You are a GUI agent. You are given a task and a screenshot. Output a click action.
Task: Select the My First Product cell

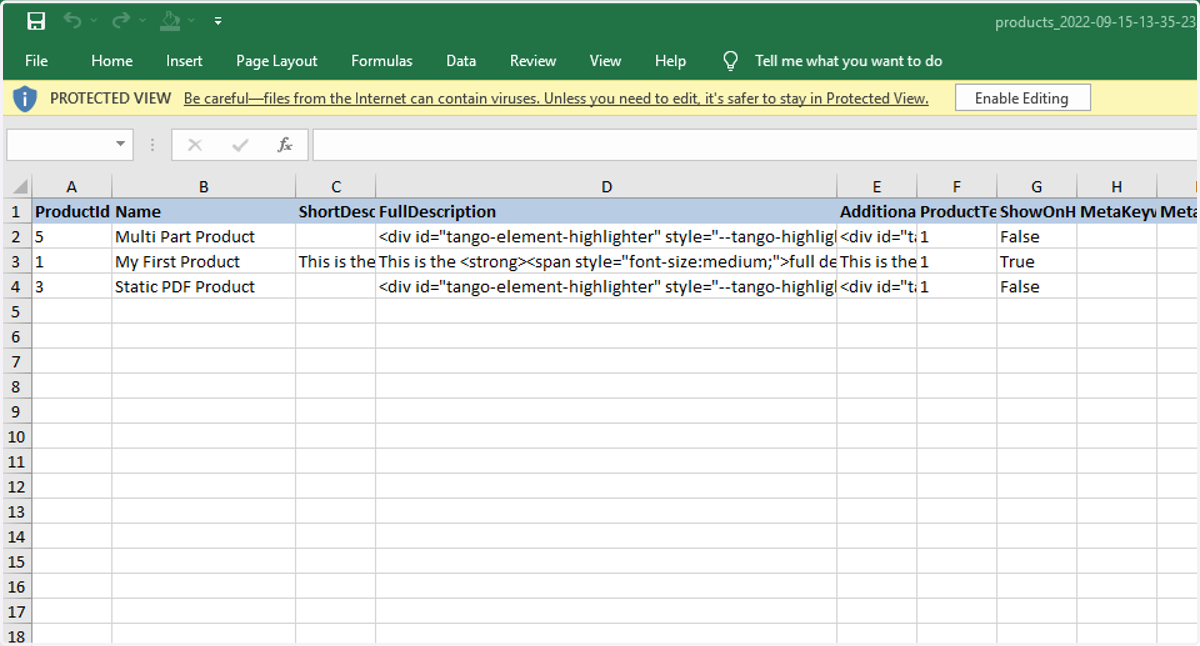pyautogui.click(x=204, y=262)
